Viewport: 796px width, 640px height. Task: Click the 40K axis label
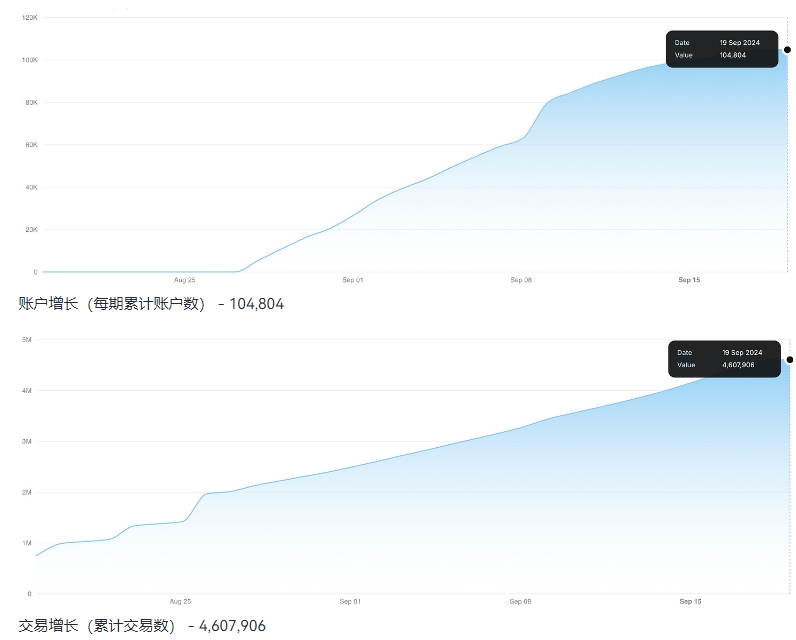31,187
